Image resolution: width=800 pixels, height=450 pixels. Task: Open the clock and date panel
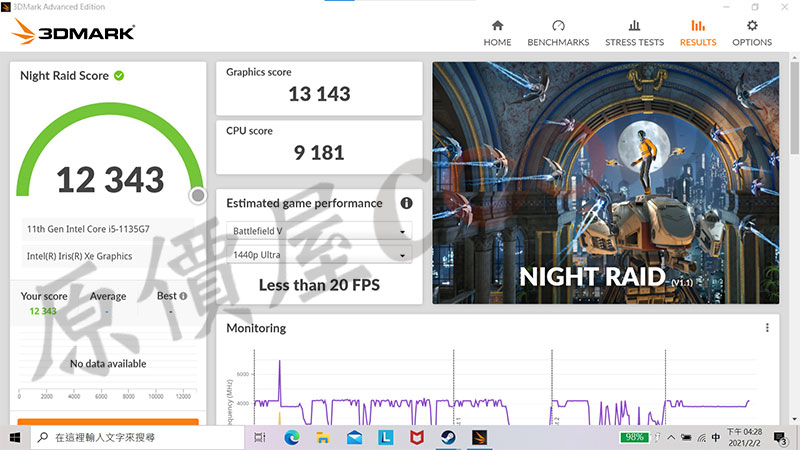point(744,437)
